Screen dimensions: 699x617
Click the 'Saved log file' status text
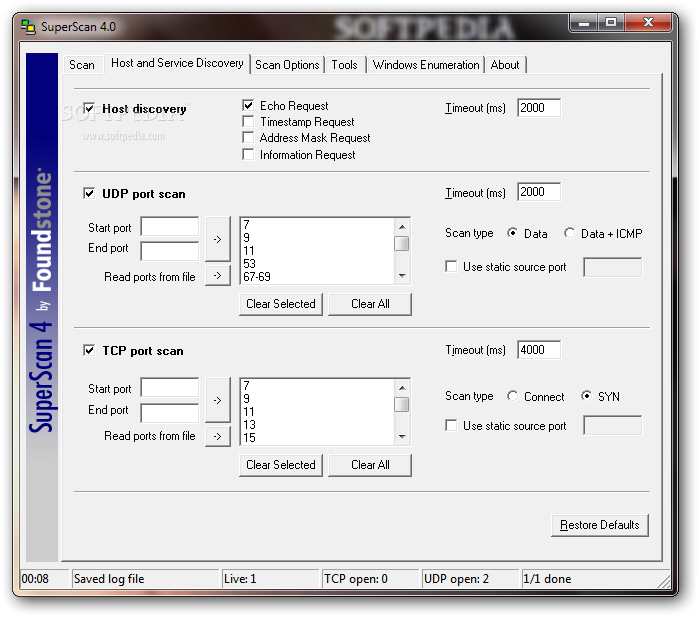tap(109, 579)
